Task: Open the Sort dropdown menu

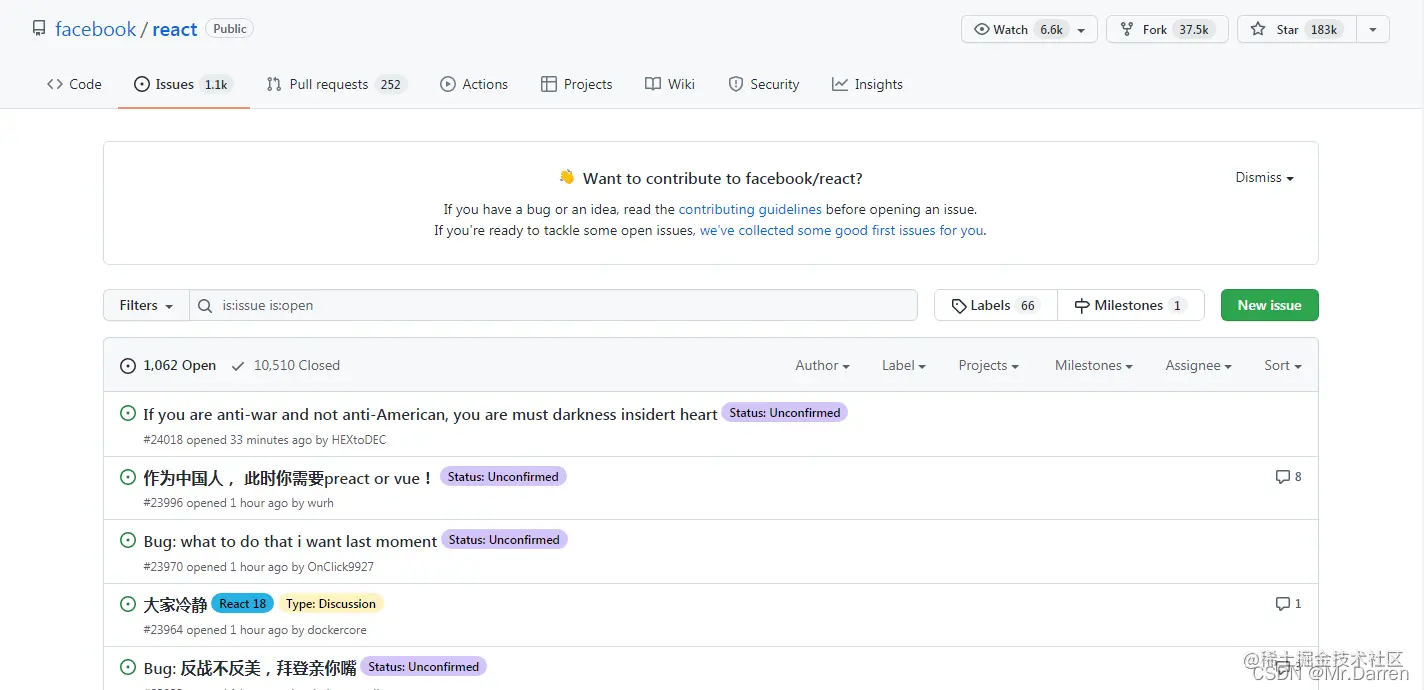Action: pos(1282,366)
